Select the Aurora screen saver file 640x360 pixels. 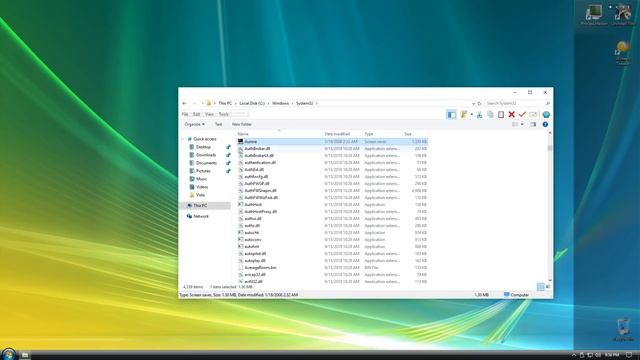[x=332, y=142]
